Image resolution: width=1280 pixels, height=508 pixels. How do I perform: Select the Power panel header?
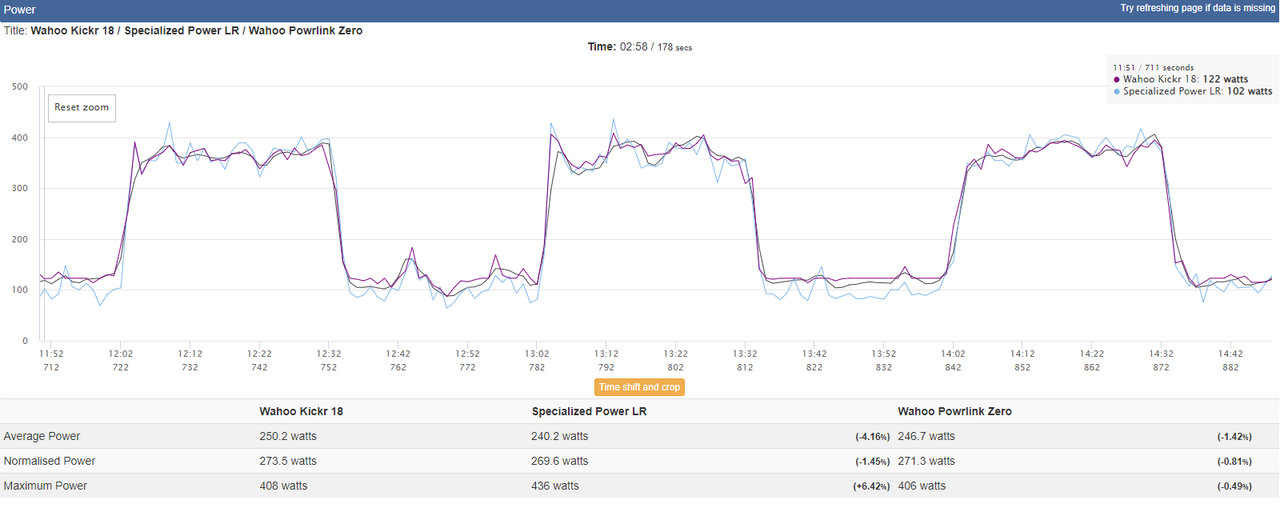coord(640,8)
